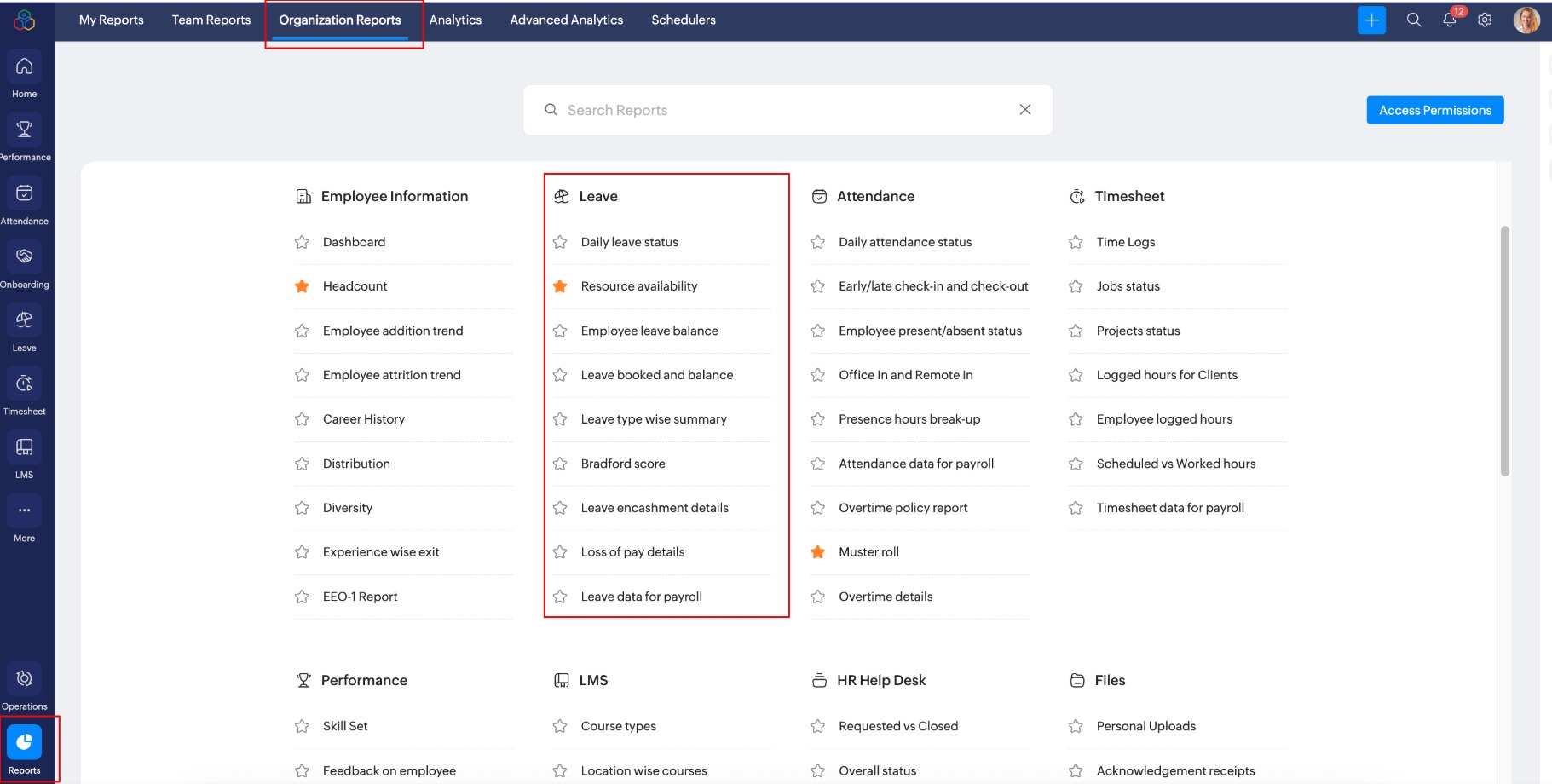The height and width of the screenshot is (784, 1552).
Task: Open settings gear in top bar
Action: coord(1485,20)
